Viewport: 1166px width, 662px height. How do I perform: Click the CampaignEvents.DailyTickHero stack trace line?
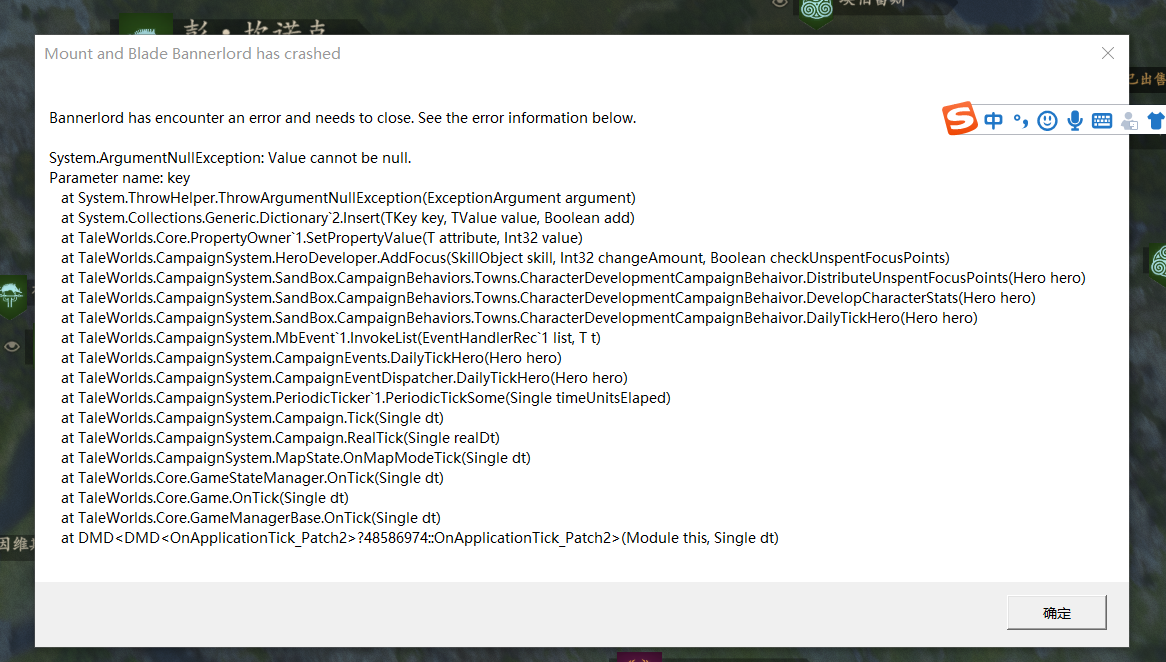pos(312,358)
